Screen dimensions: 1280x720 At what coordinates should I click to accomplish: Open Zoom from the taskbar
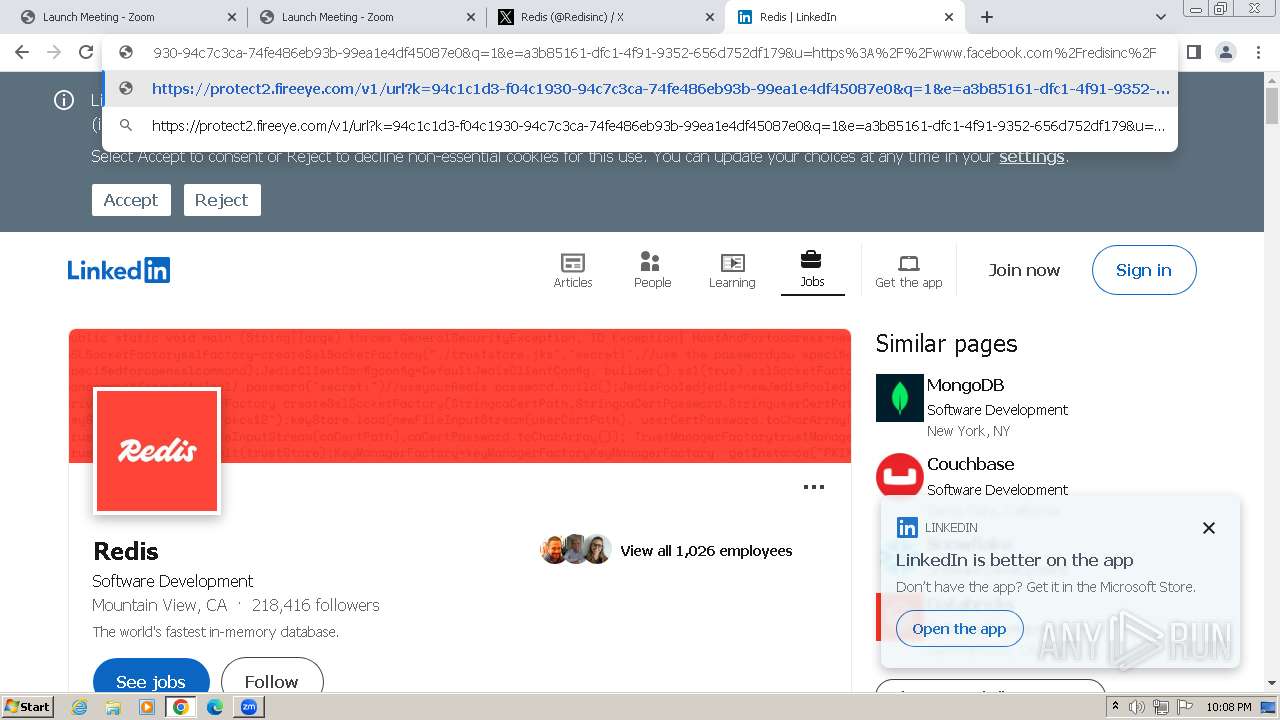pyautogui.click(x=248, y=707)
